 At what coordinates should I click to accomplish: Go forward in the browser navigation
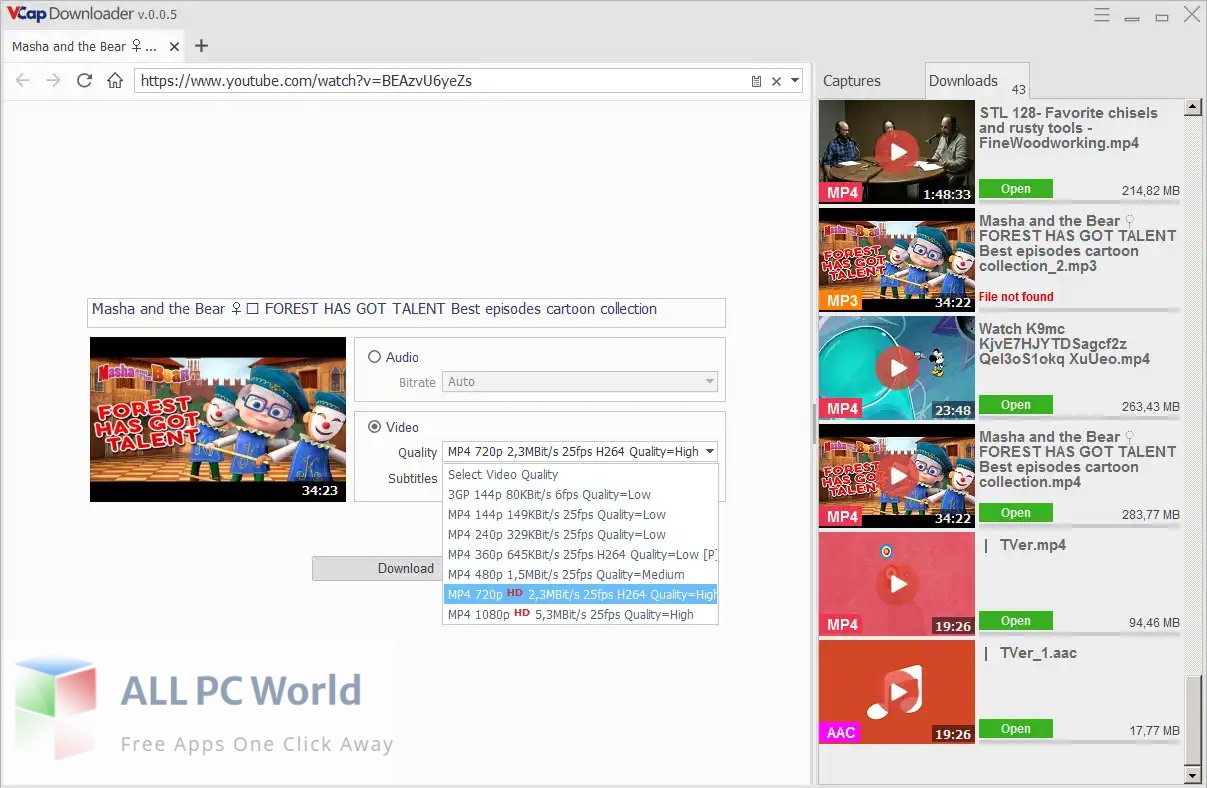54,80
